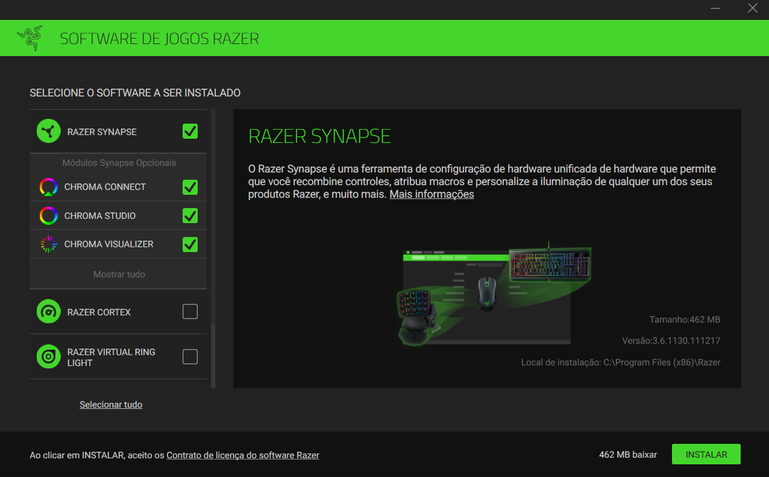Click the Módulos Synapse Opcionais heading
The image size is (769, 477).
tap(119, 163)
